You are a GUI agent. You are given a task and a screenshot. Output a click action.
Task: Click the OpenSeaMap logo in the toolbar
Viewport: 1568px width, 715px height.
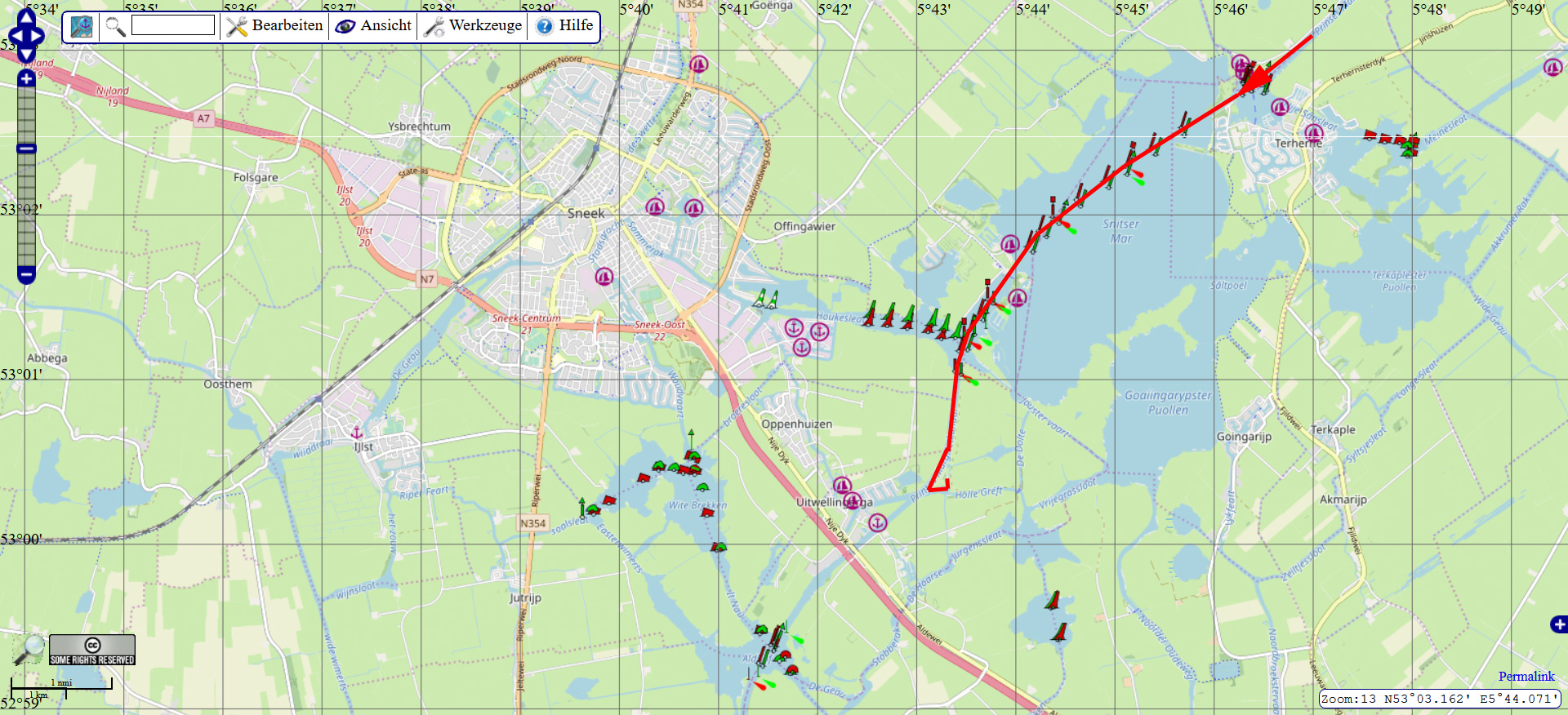pyautogui.click(x=82, y=27)
